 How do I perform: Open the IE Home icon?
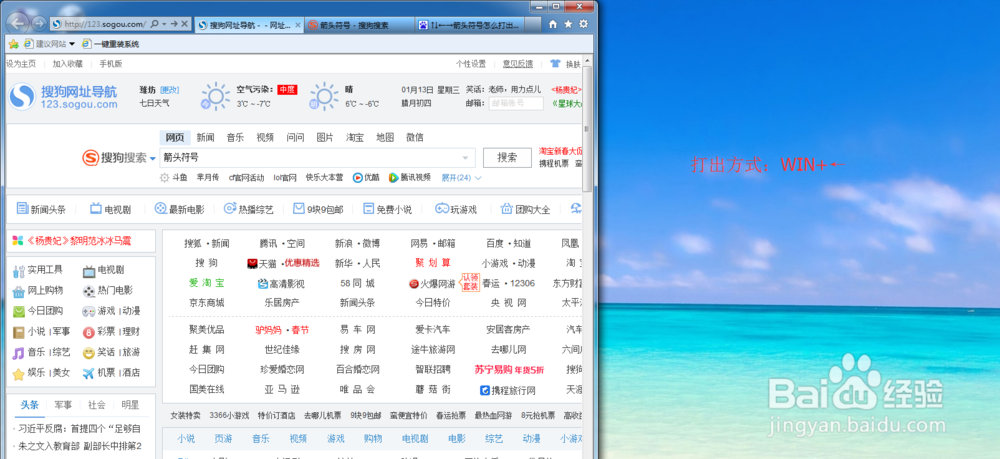click(553, 24)
